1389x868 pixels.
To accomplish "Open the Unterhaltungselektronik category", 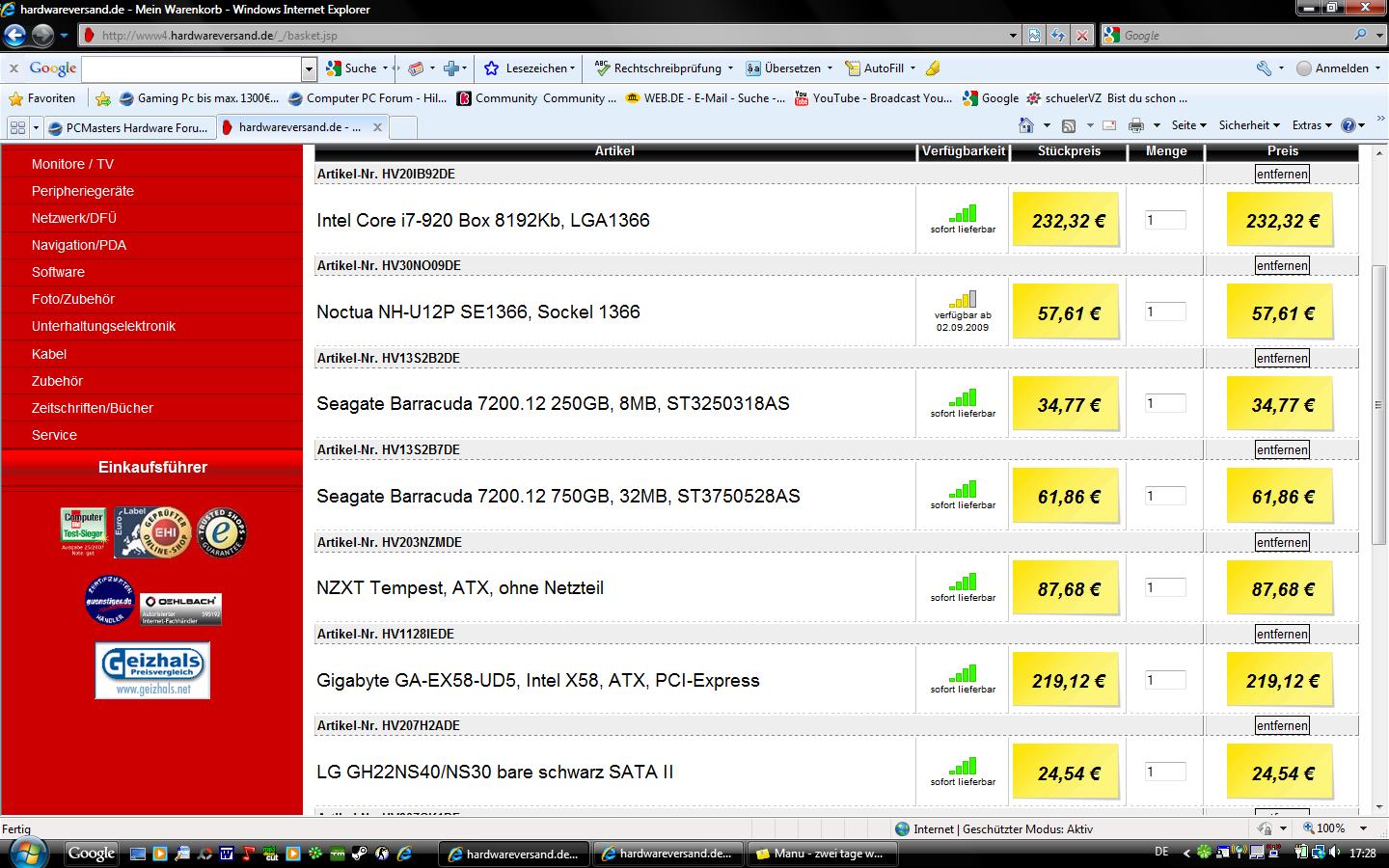I will (x=103, y=326).
